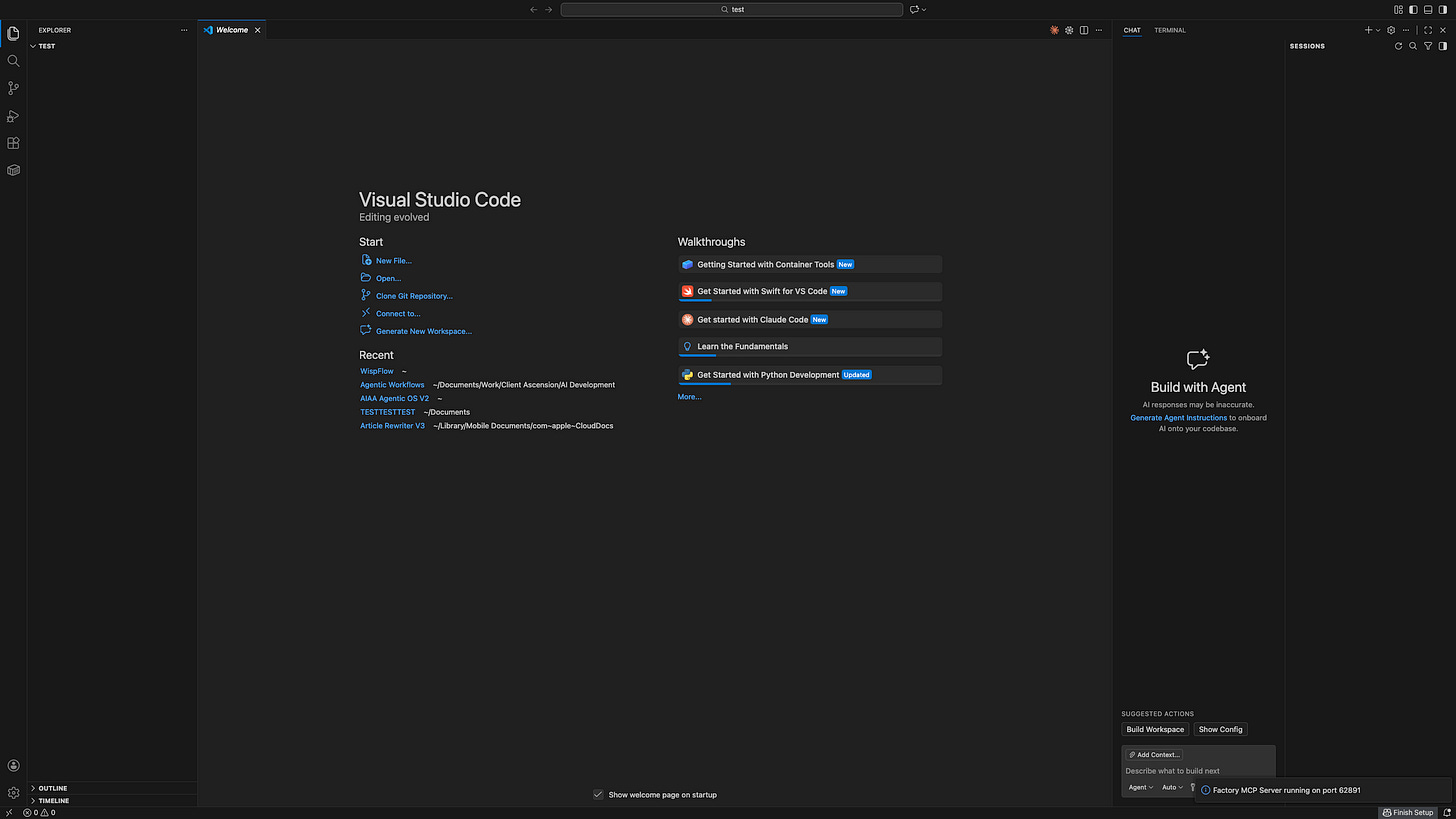The image size is (1456, 819).
Task: Focus the Describe what to build next input
Action: (x=1198, y=771)
